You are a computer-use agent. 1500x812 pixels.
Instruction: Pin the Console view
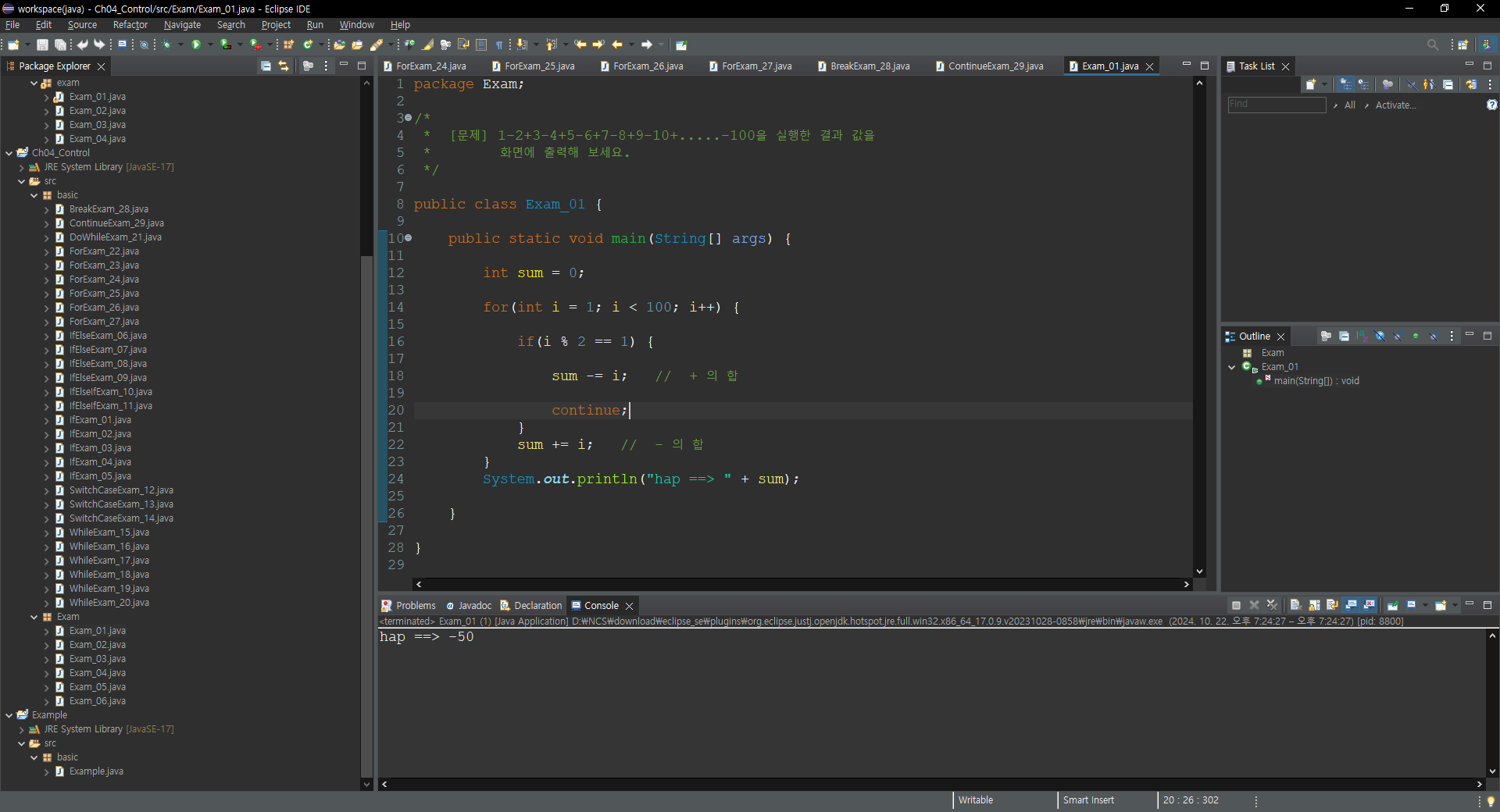coord(1392,605)
